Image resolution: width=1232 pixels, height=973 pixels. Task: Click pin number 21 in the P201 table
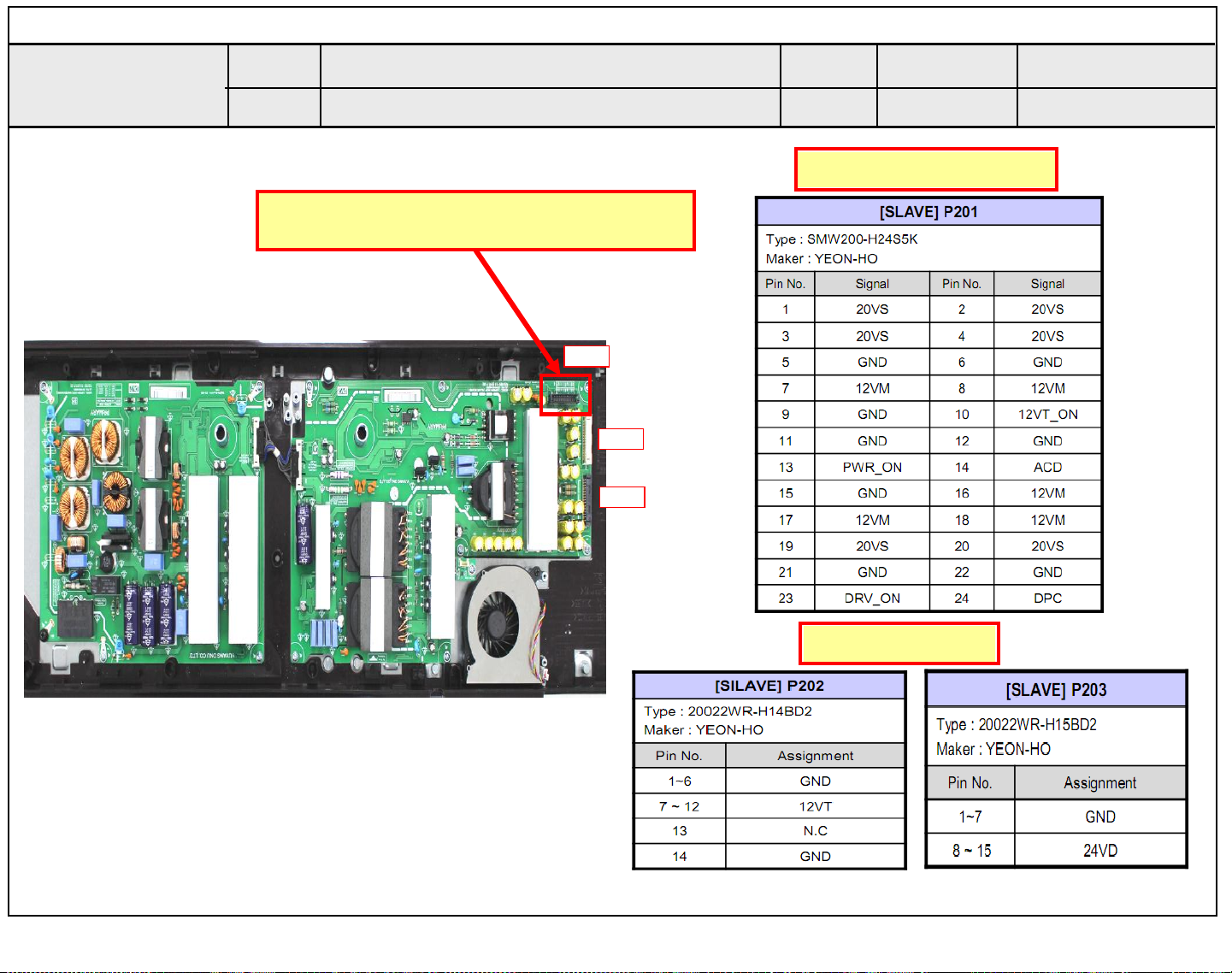point(786,572)
